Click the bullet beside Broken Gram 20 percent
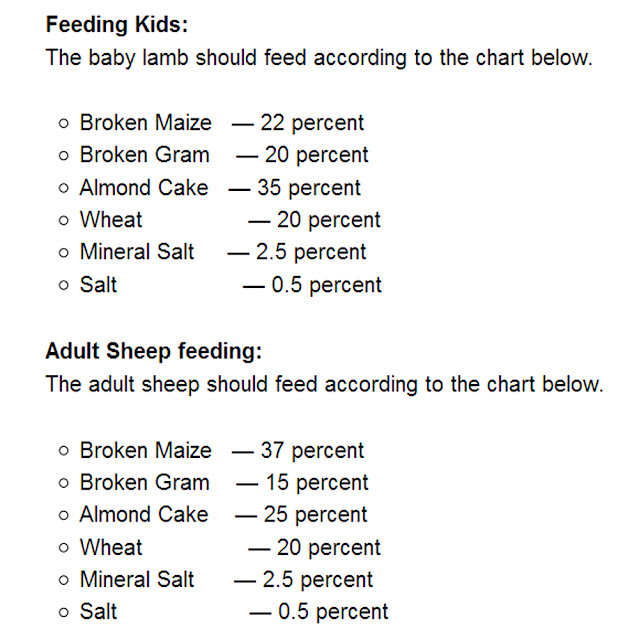This screenshot has height=640, width=639. [x=64, y=156]
